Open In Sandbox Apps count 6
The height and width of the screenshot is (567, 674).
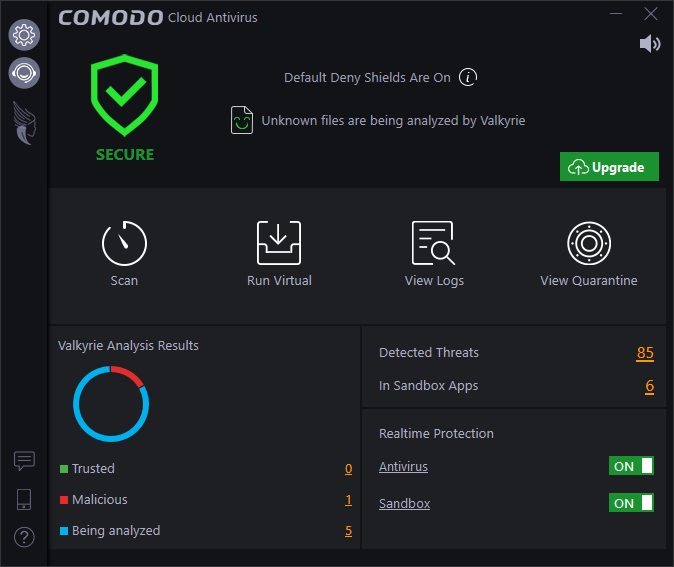click(x=649, y=386)
